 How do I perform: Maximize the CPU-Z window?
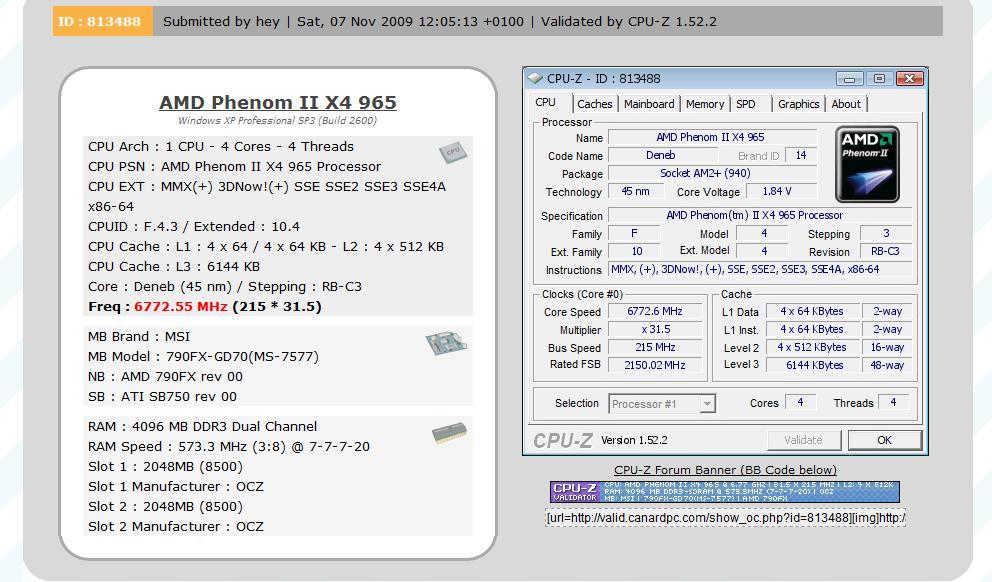tap(879, 78)
